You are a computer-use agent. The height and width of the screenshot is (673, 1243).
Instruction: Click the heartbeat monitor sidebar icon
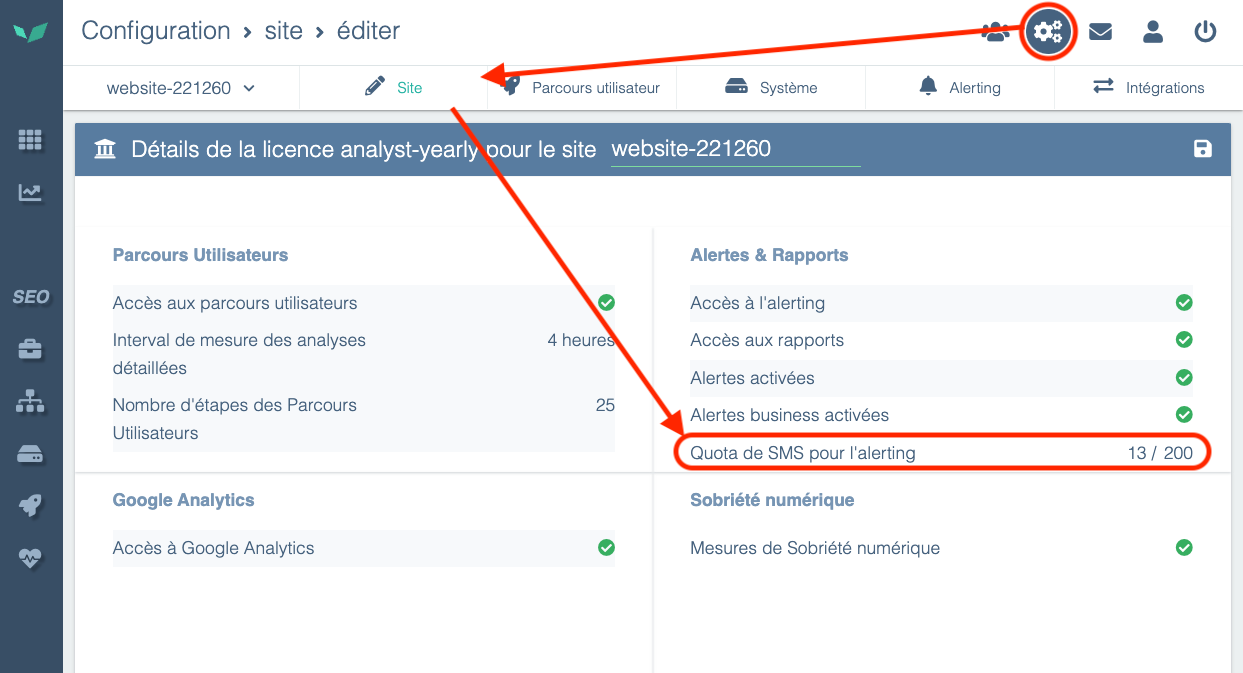[x=30, y=558]
